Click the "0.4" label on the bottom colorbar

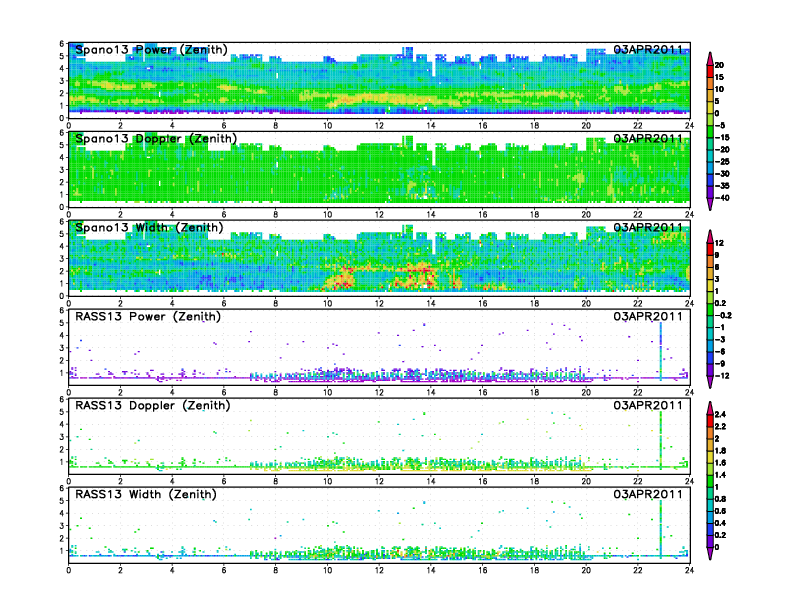coord(720,523)
